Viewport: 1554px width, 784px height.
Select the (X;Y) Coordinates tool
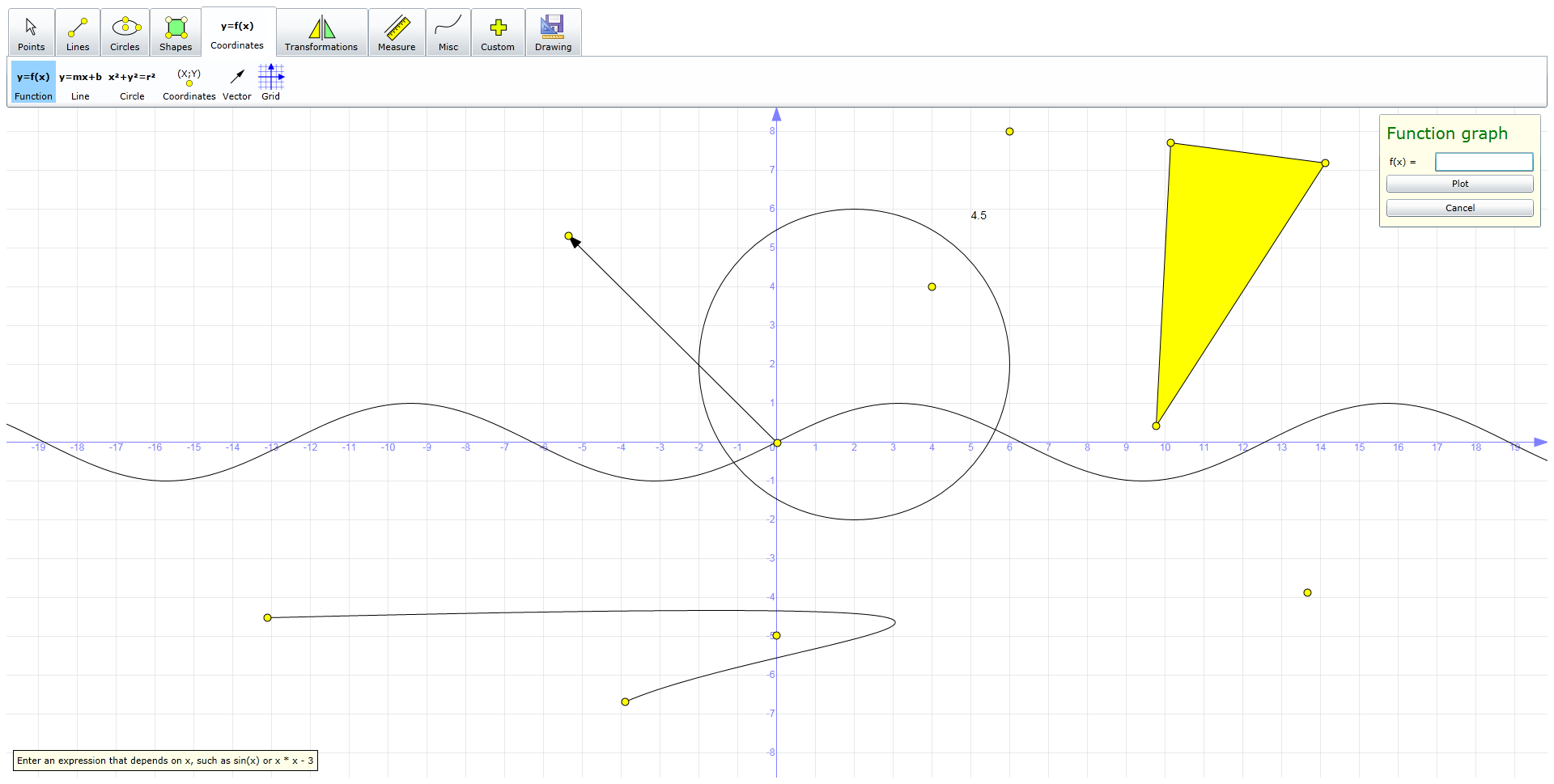[x=189, y=83]
